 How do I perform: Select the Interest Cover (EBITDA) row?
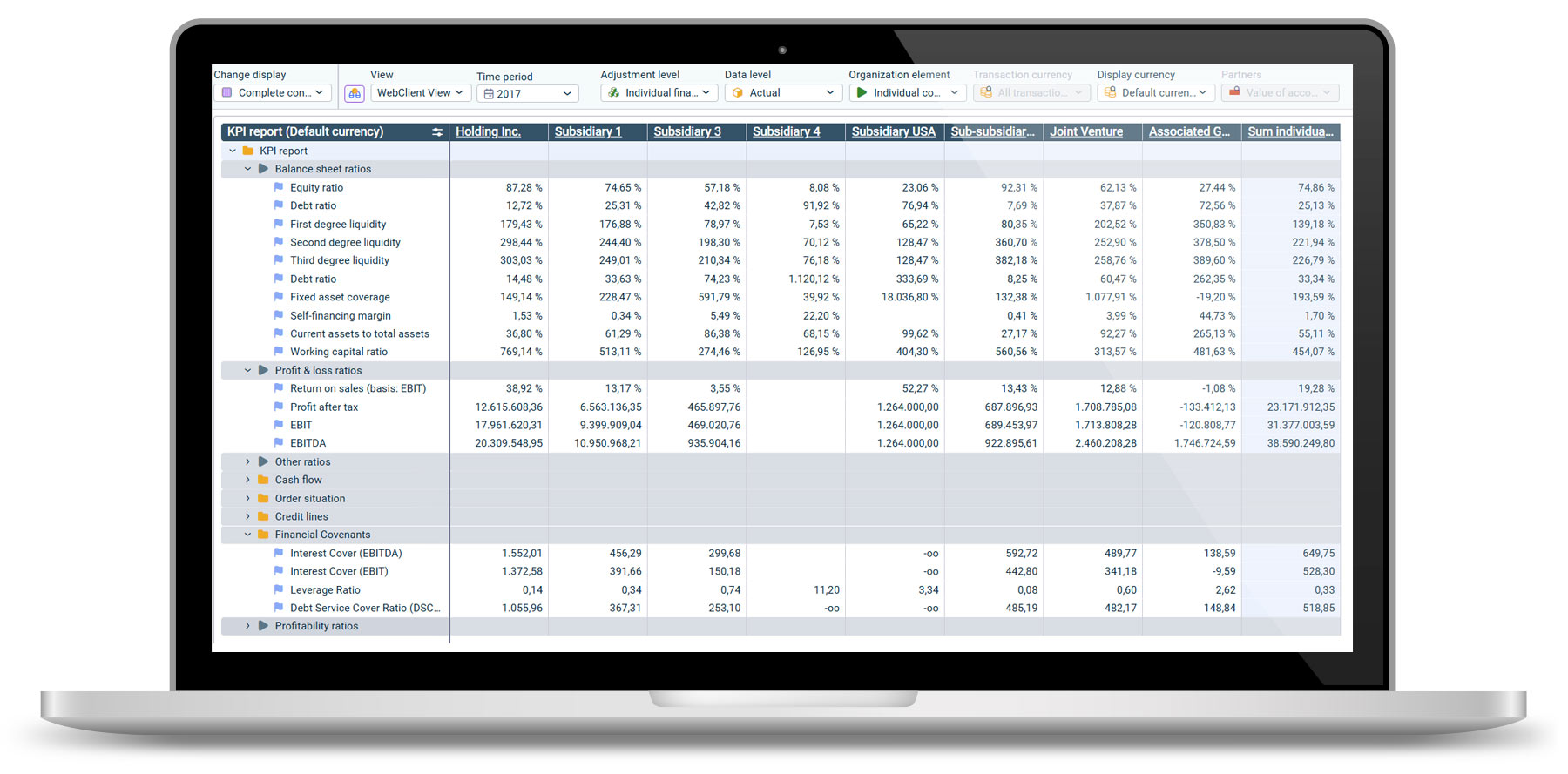[781, 553]
